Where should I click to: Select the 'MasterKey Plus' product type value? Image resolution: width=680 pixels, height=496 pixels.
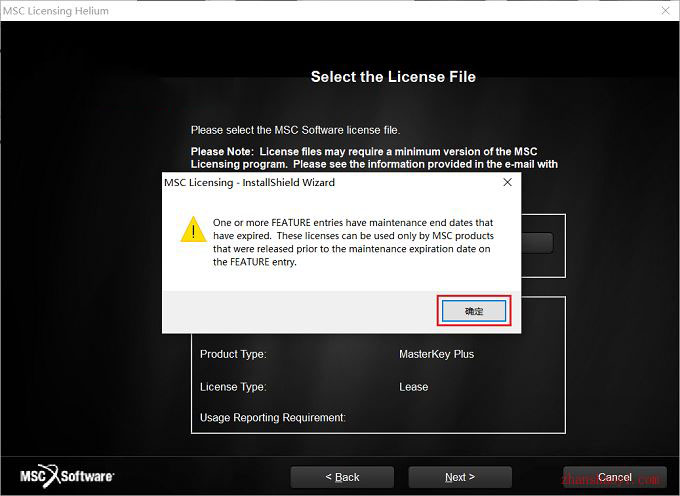[436, 354]
